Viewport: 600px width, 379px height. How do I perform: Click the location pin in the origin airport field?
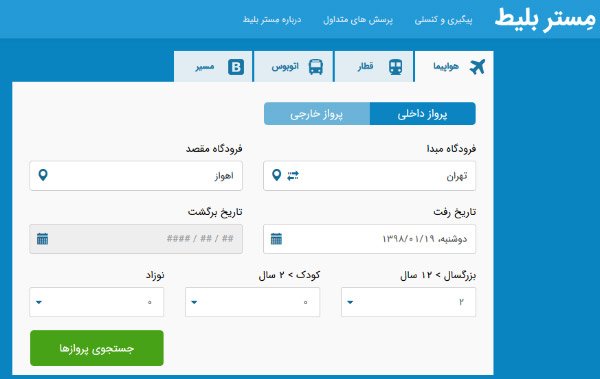coord(276,175)
